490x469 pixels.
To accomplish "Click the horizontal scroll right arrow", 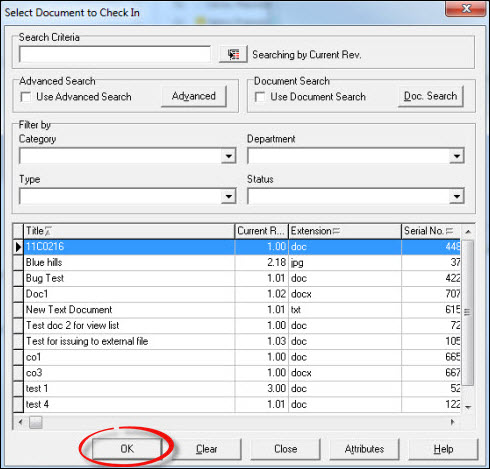I will 452,422.
